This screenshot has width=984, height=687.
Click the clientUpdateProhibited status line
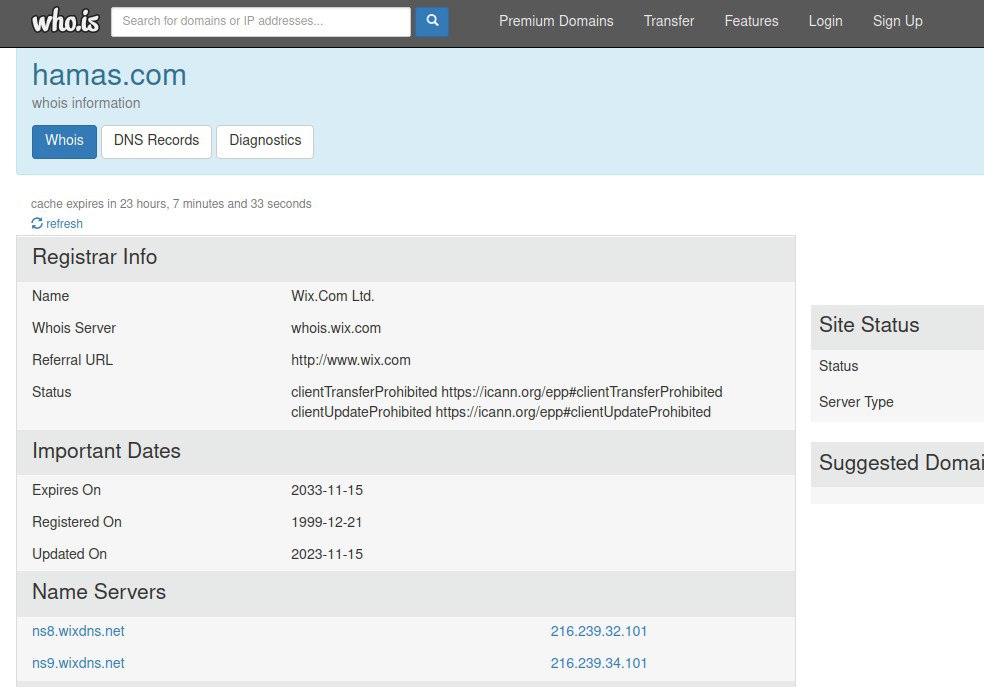pyautogui.click(x=501, y=412)
